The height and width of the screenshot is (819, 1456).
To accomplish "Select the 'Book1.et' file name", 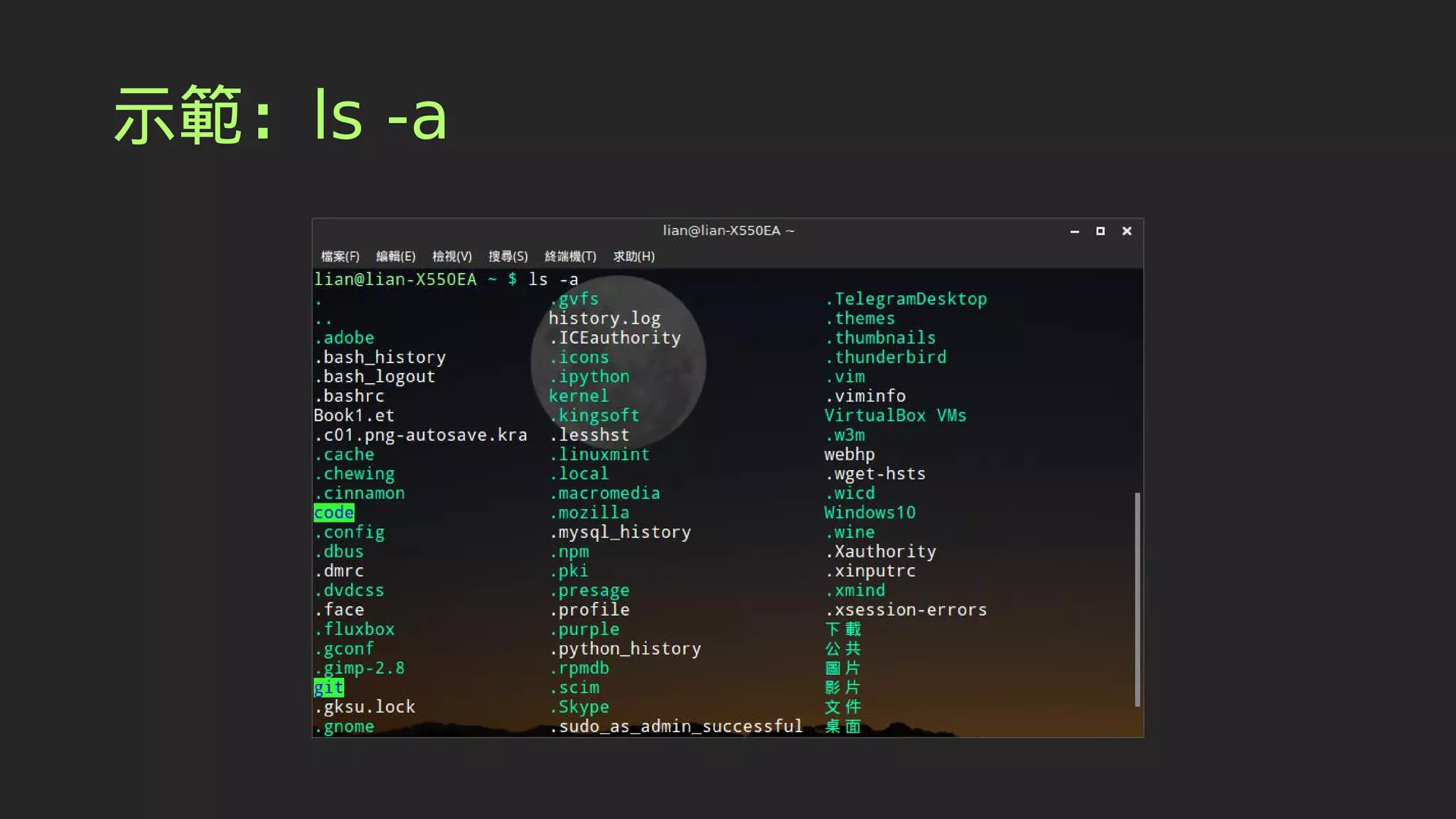I will click(354, 415).
